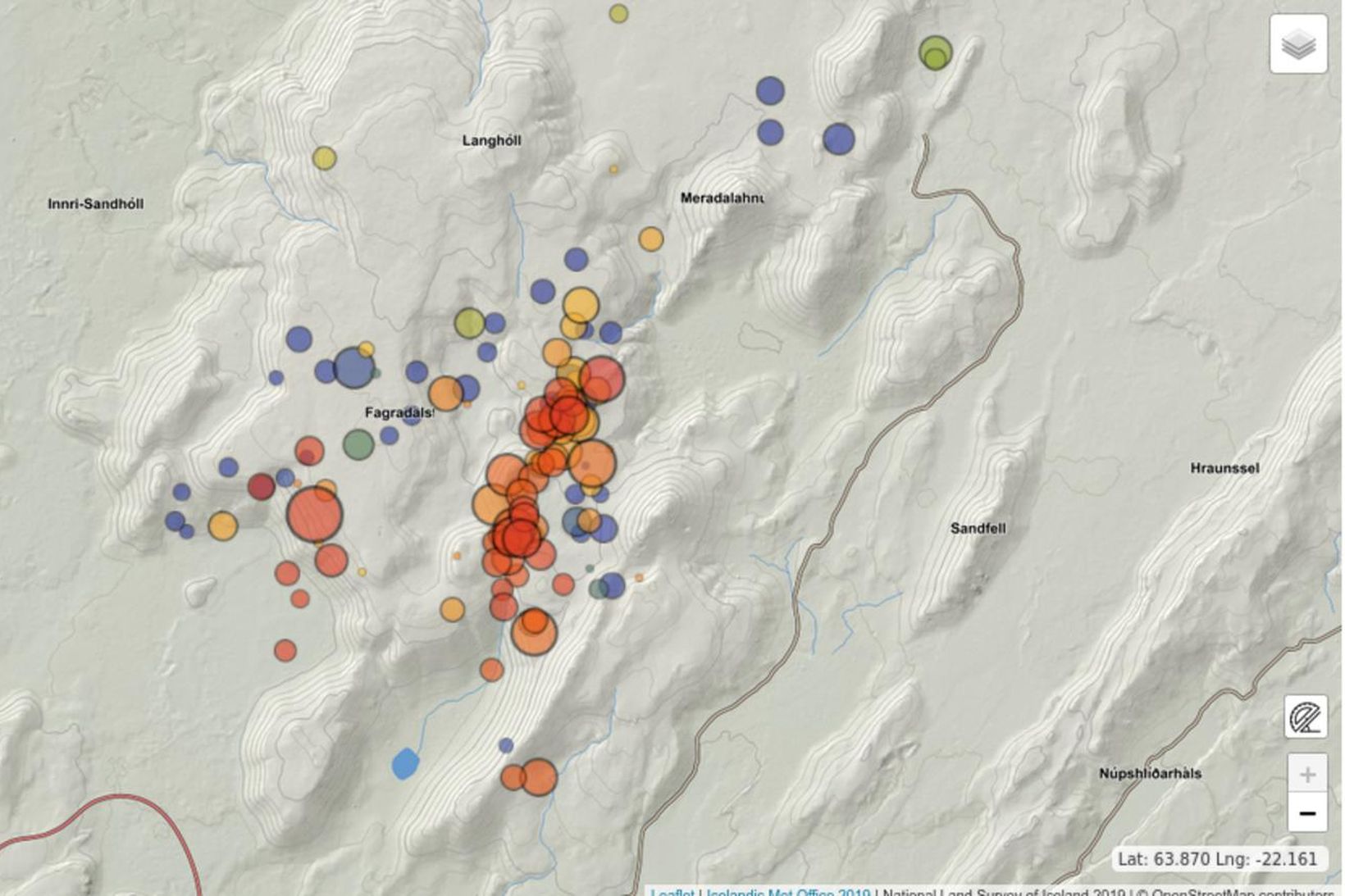Open the OpenStreetMap contributors link

(x=1242, y=892)
